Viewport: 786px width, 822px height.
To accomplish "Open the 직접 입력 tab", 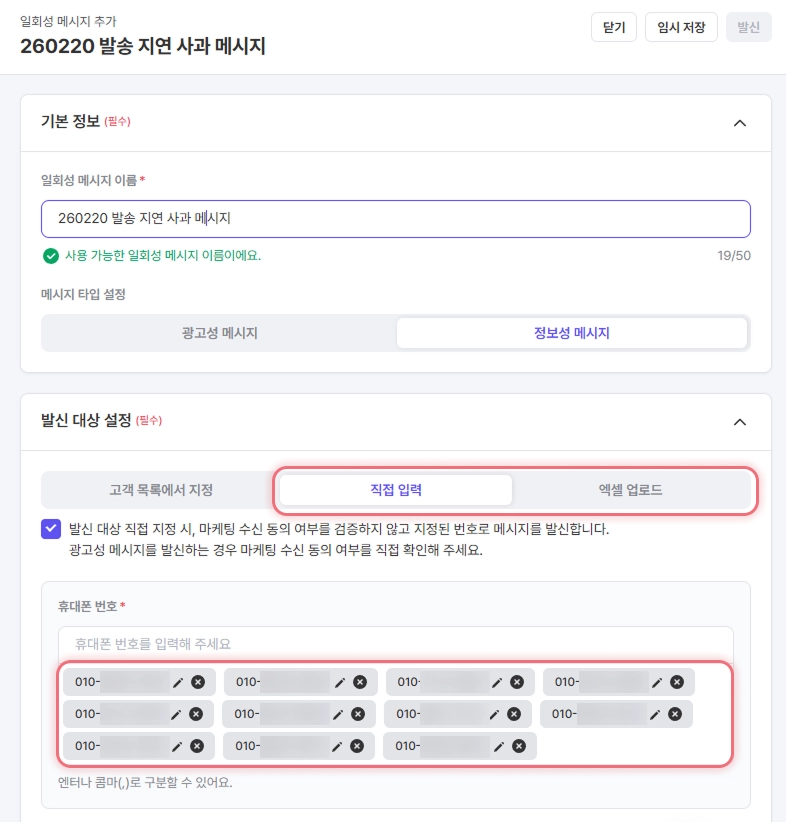I will (x=396, y=490).
